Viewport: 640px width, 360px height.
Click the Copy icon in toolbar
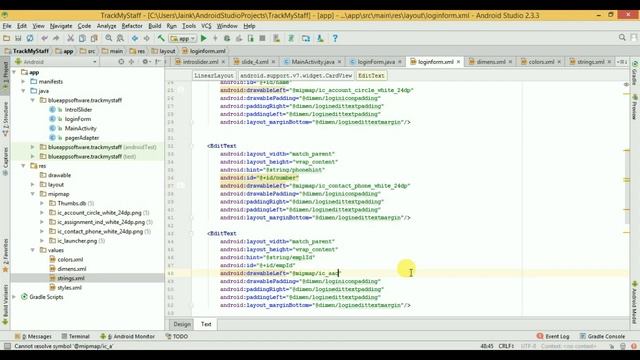pyautogui.click(x=82, y=38)
